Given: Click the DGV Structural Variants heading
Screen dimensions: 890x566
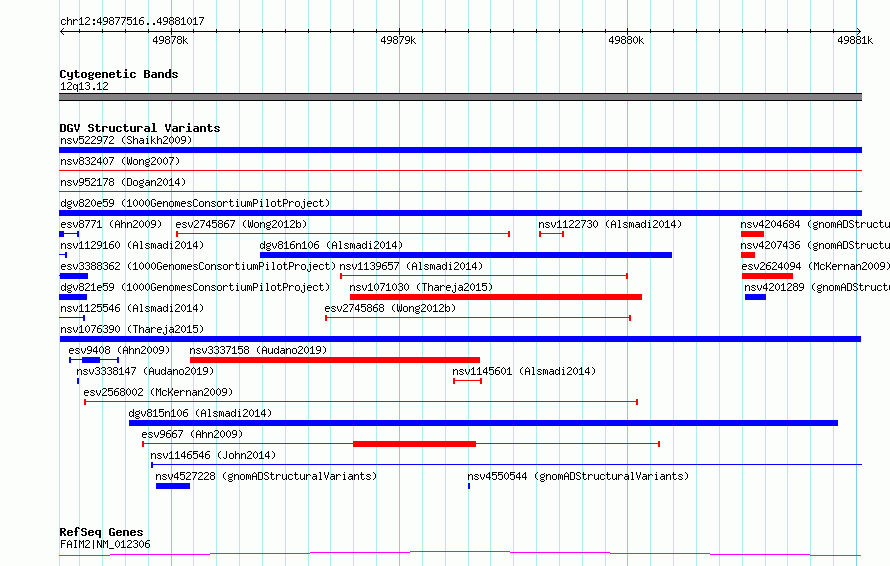Looking at the screenshot, I should 140,128.
